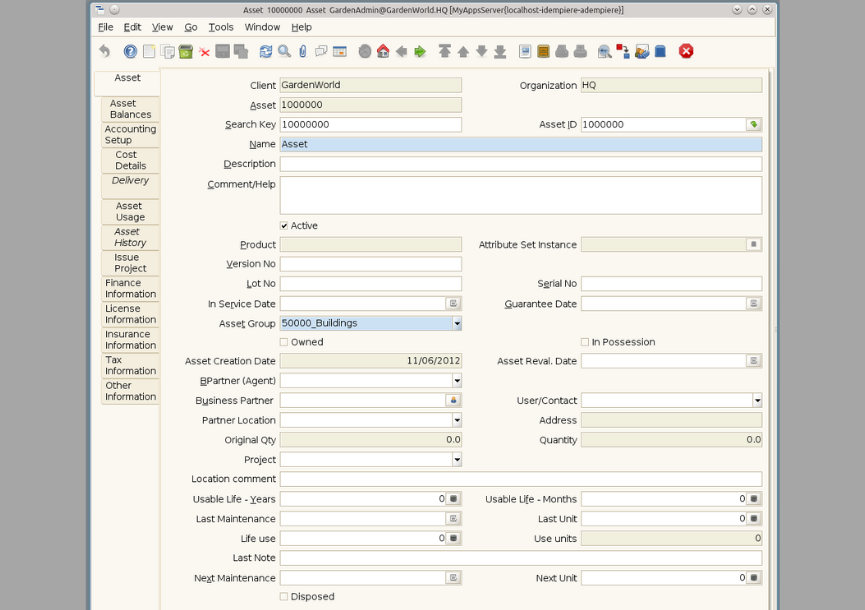
Task: Click the History records round icon
Action: pos(365,51)
